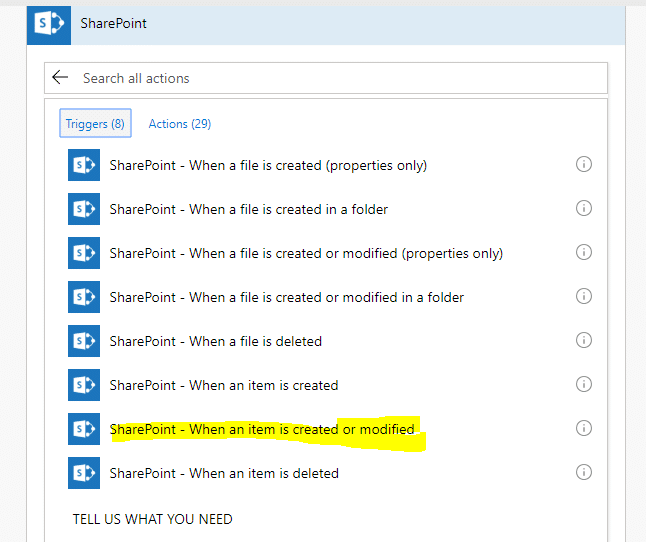Select trigger When an item is created
This screenshot has width=646, height=542.
coord(224,385)
